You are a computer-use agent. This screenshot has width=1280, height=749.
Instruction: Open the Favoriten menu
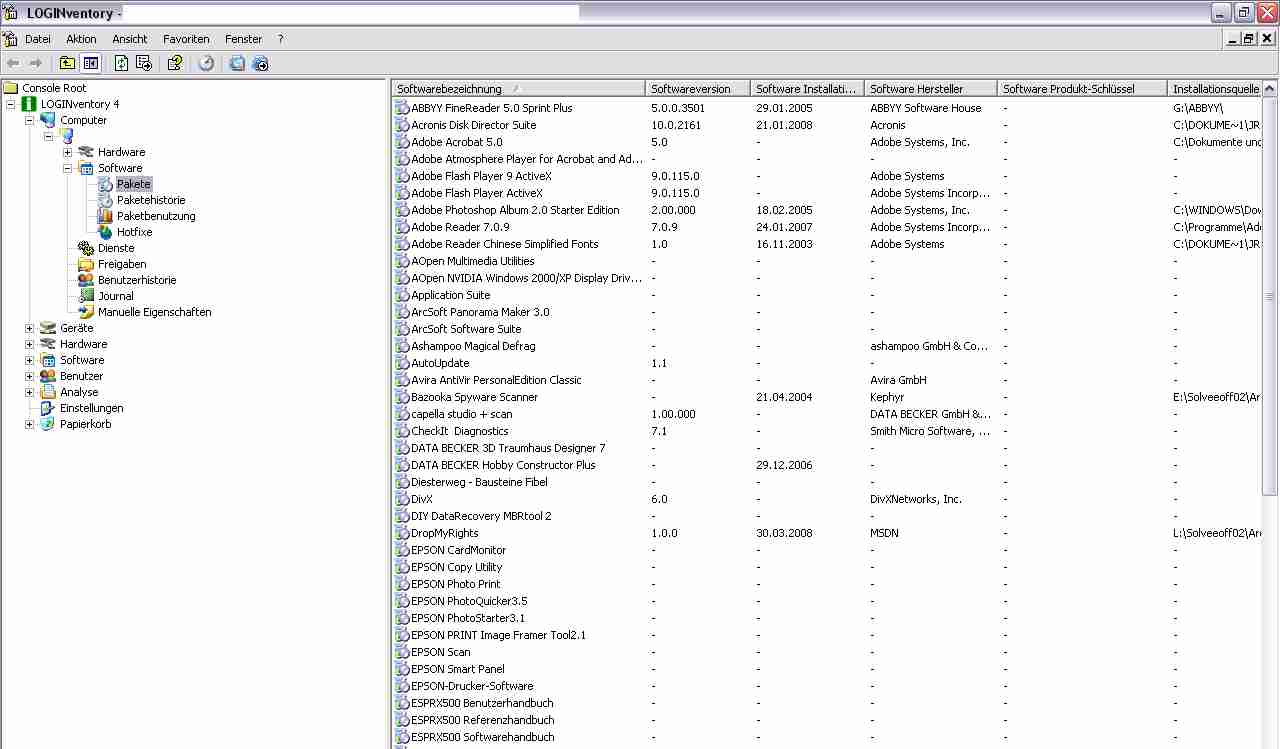(x=186, y=39)
